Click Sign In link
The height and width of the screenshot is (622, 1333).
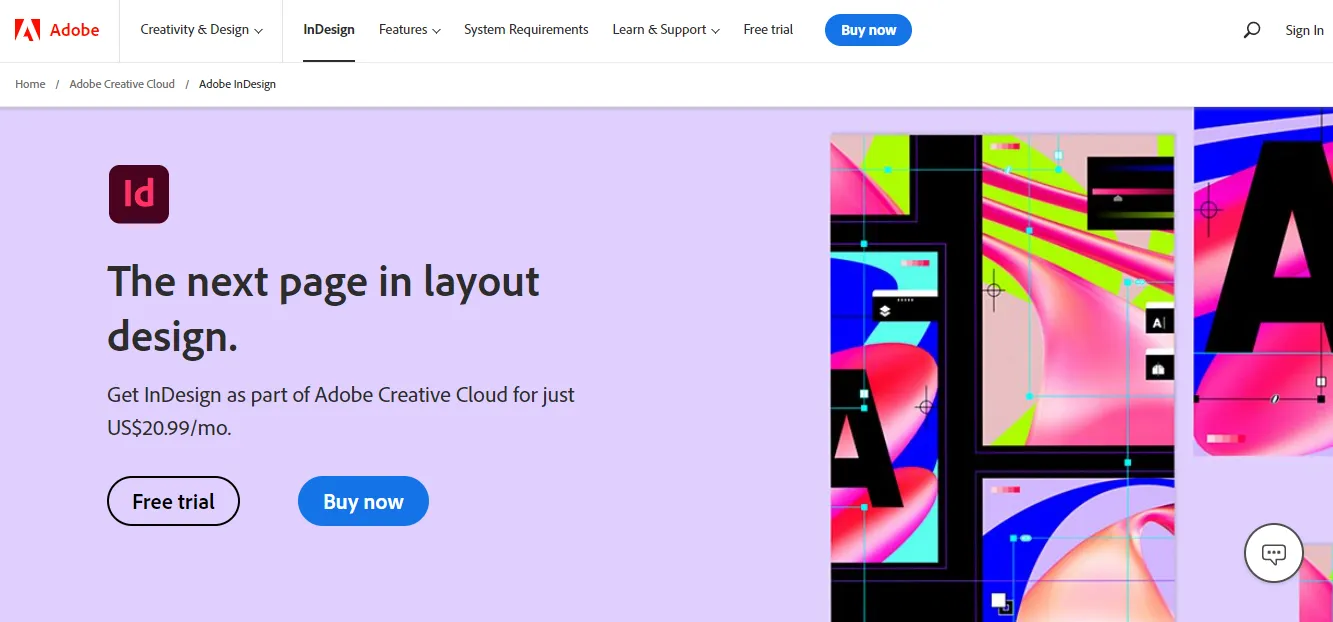point(1304,30)
